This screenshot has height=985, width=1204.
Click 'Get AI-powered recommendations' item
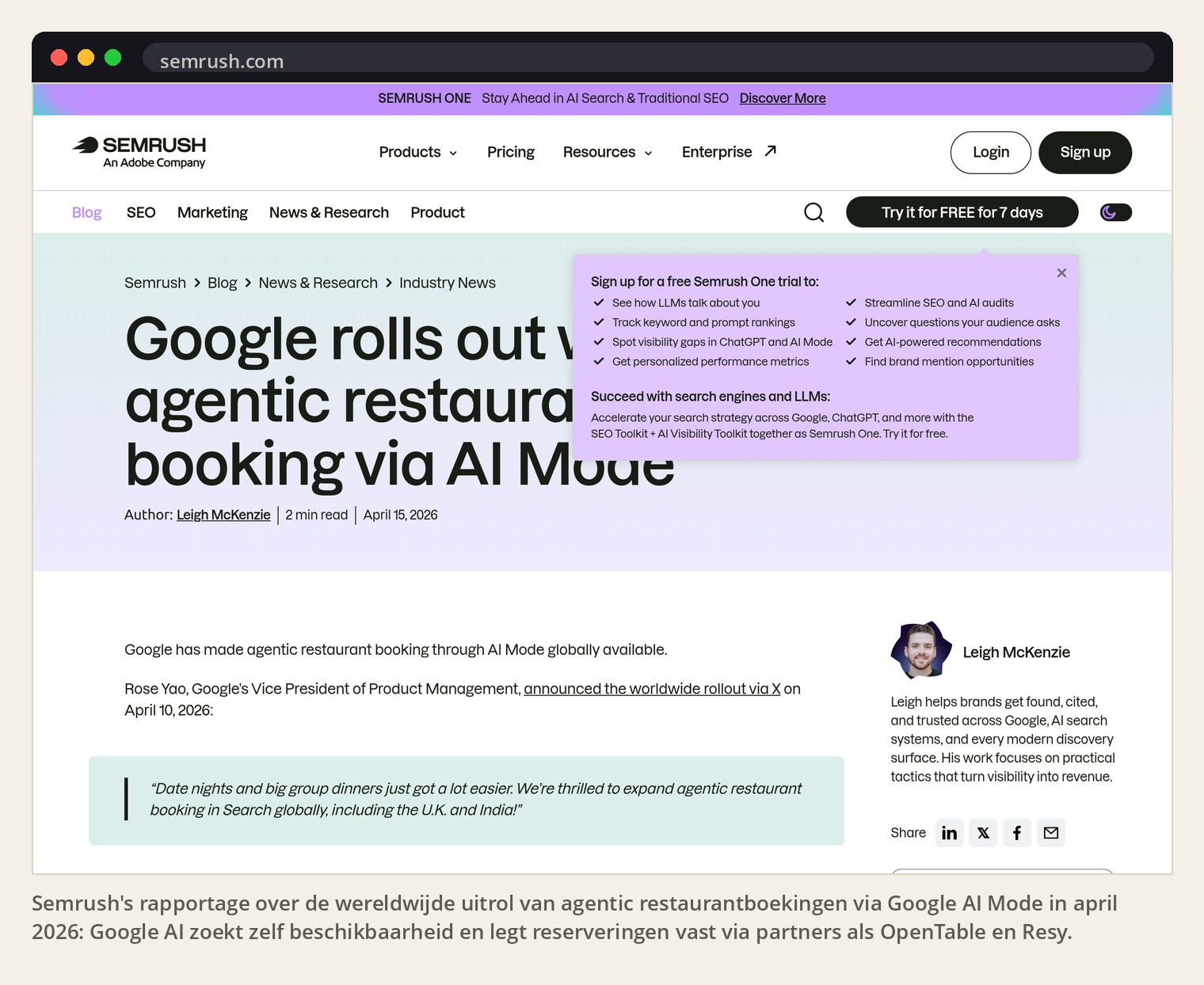pos(953,342)
